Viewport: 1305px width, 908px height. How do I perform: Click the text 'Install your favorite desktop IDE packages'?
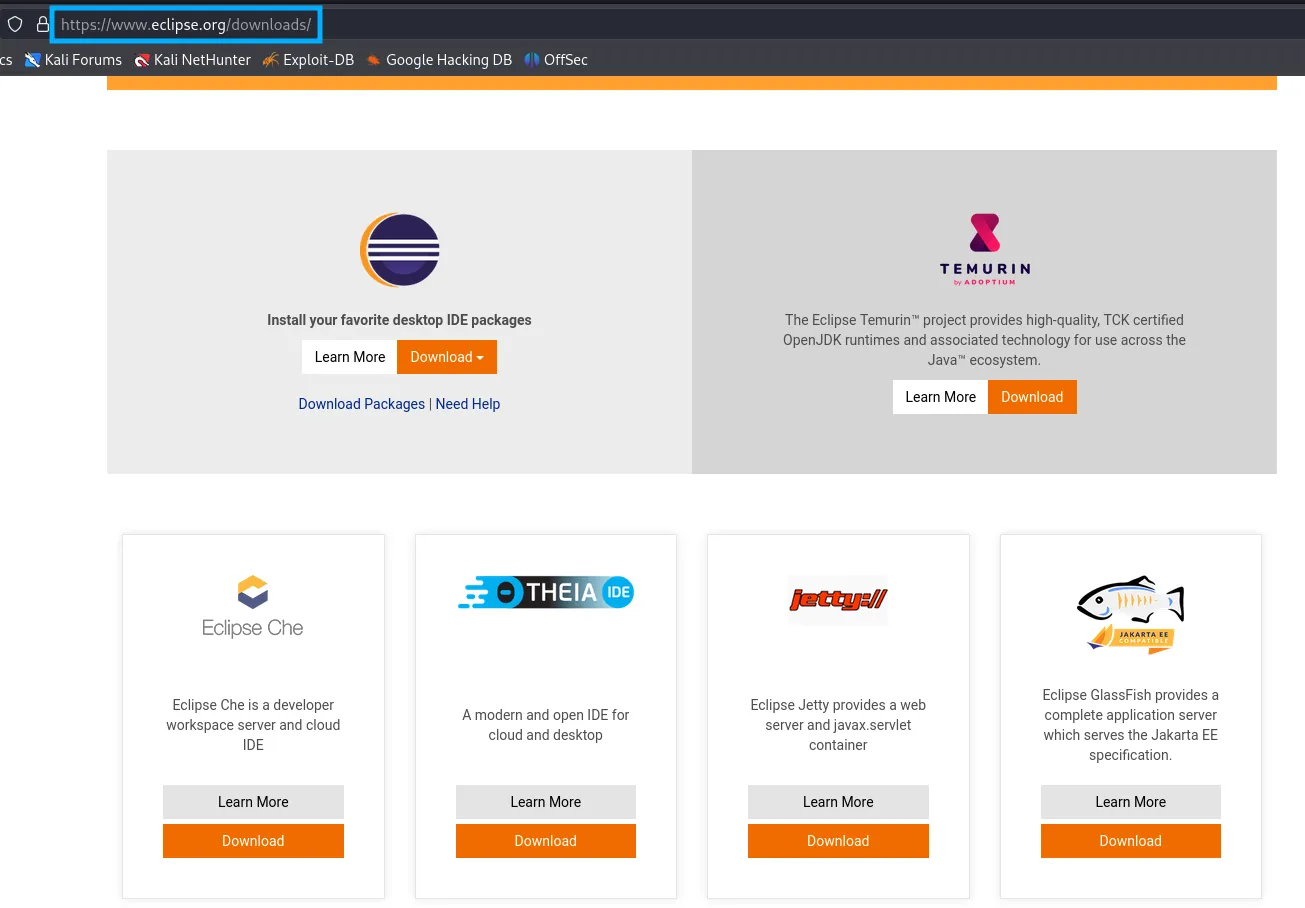(399, 320)
